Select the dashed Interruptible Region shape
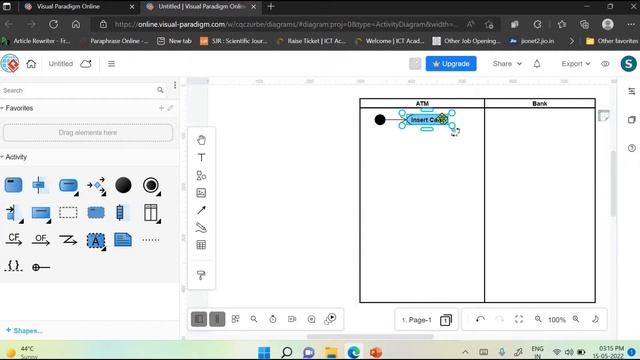Viewport: 640px width, 360px height. [x=68, y=213]
